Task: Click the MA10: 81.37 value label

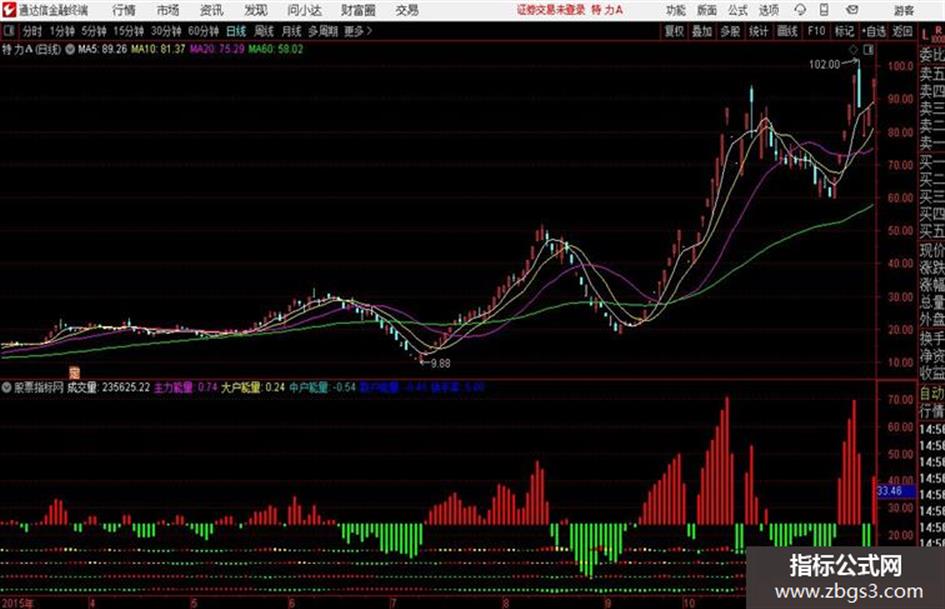Action: (x=158, y=49)
